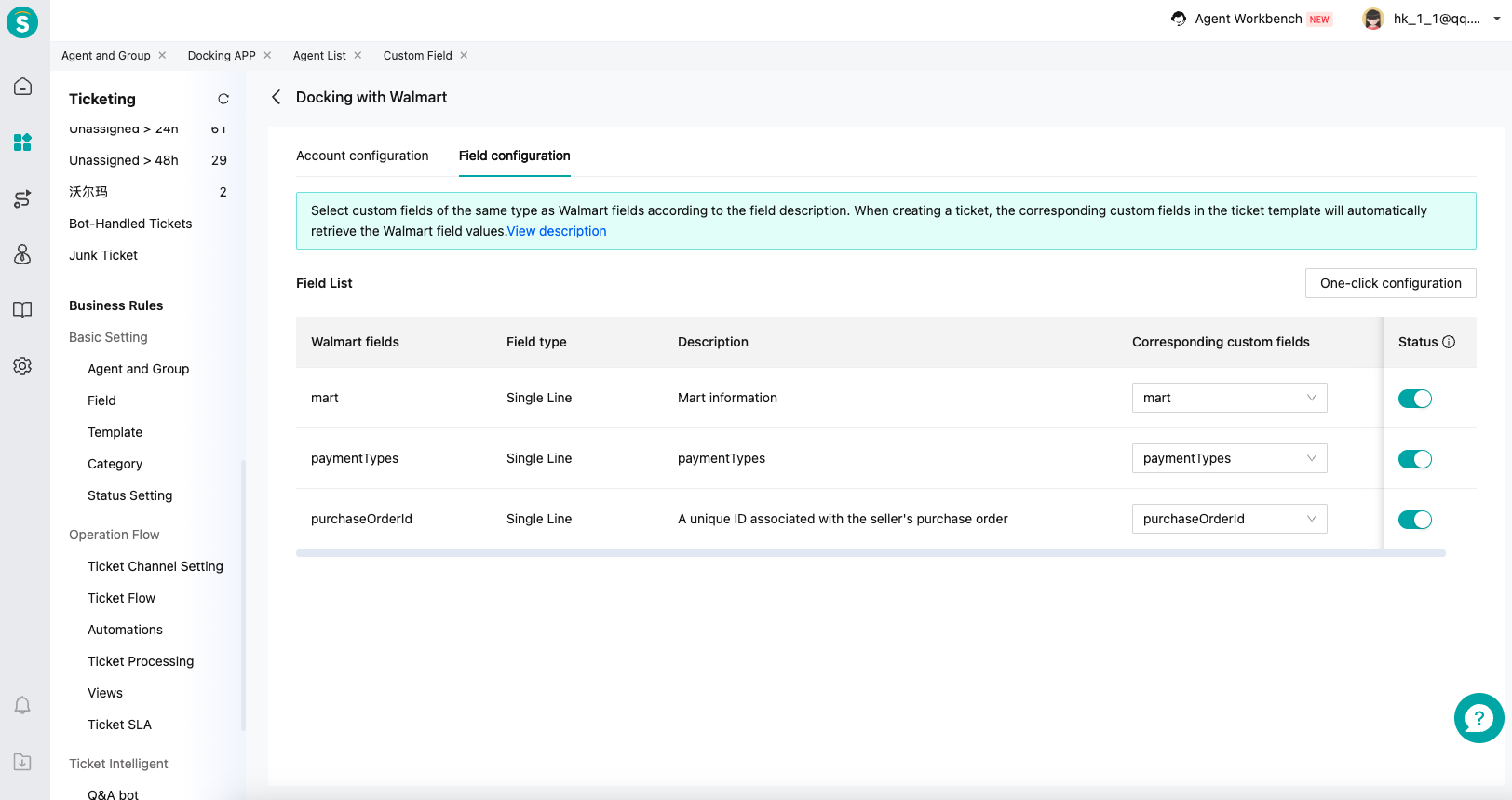
Task: Open the mart custom field dropdown
Action: [x=1230, y=398]
